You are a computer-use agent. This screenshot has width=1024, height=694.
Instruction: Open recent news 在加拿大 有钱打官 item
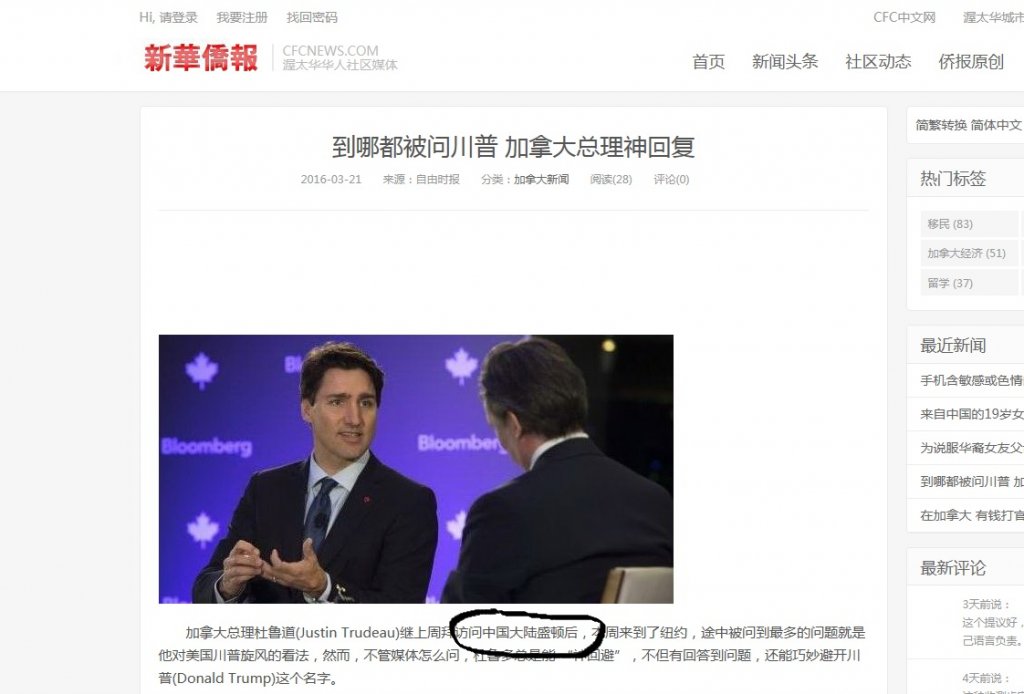[x=971, y=515]
